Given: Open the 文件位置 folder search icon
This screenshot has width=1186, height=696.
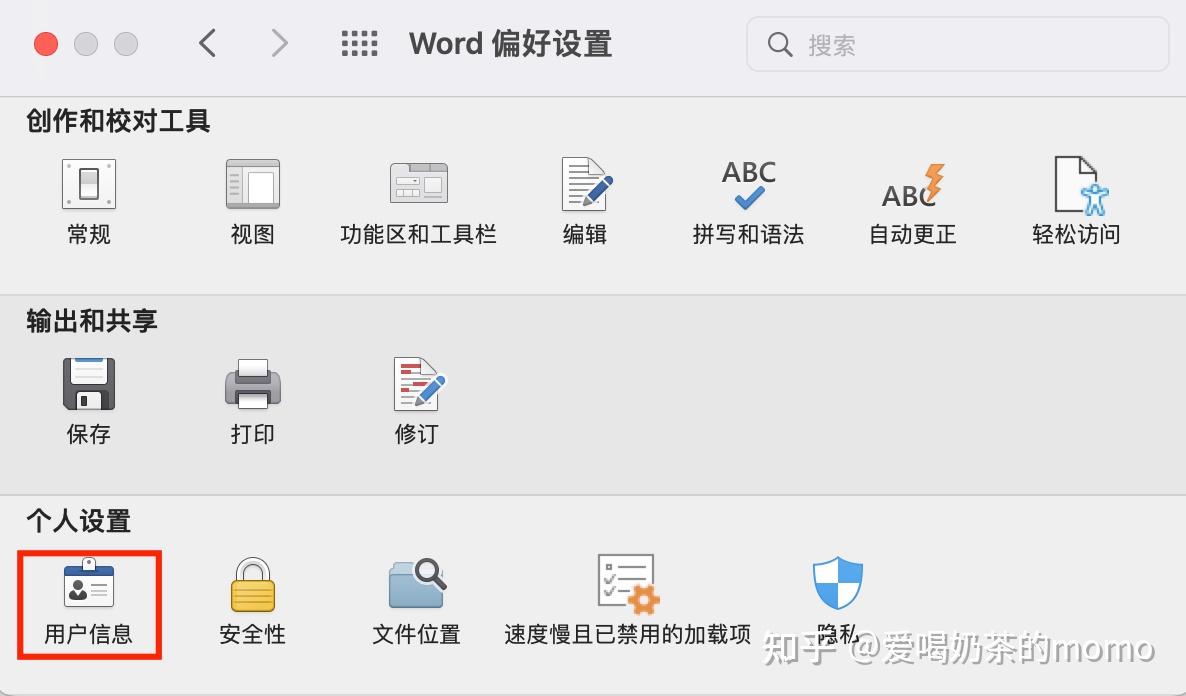Looking at the screenshot, I should [418, 583].
